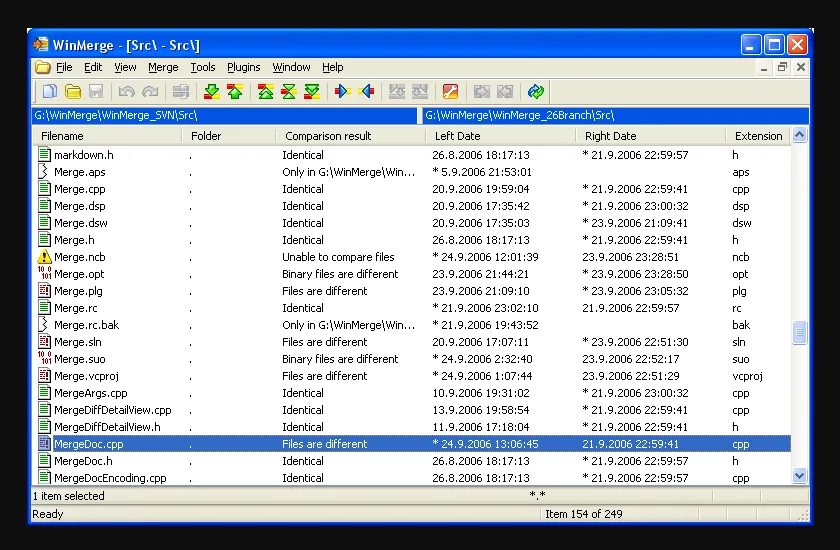Select the Merge.dsw file
The width and height of the screenshot is (840, 550).
[x=80, y=223]
